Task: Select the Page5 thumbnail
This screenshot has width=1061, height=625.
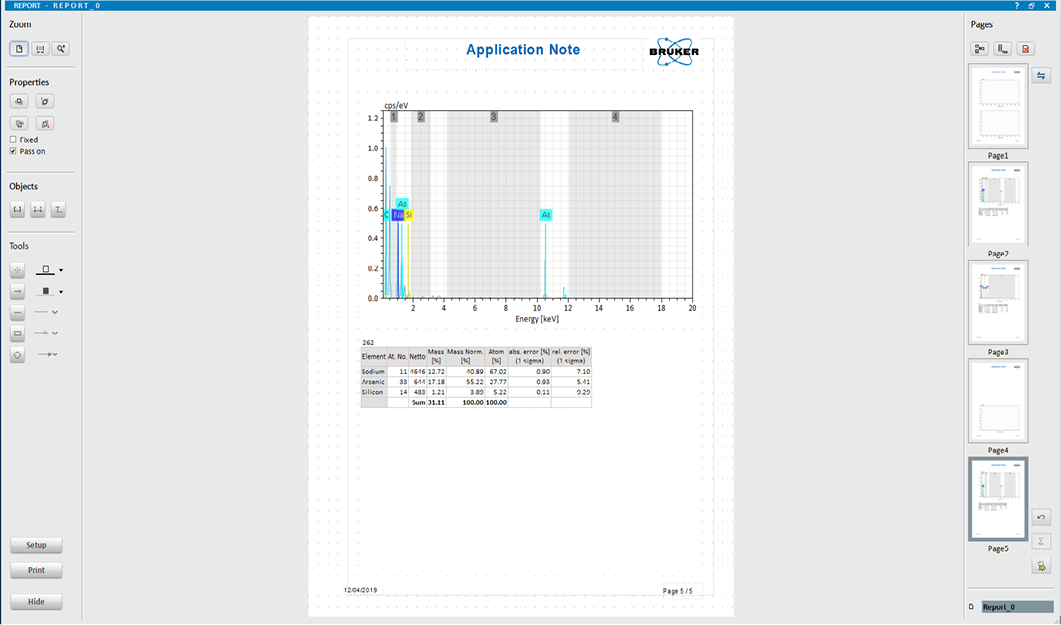Action: [998, 499]
